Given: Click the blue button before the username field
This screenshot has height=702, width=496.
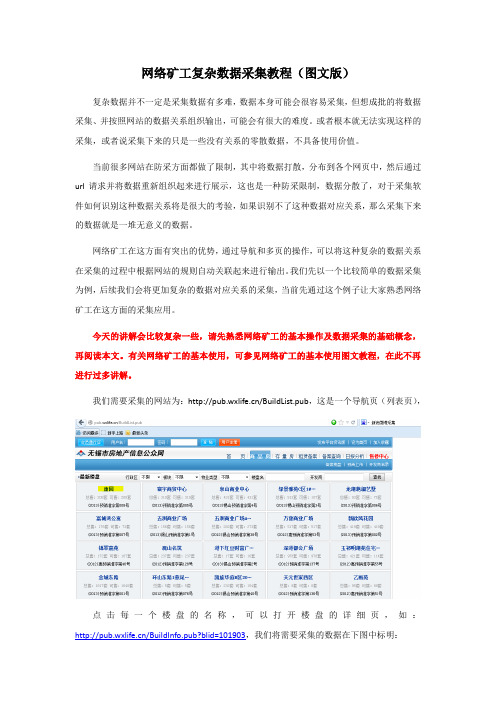Looking at the screenshot, I should coord(90,442).
